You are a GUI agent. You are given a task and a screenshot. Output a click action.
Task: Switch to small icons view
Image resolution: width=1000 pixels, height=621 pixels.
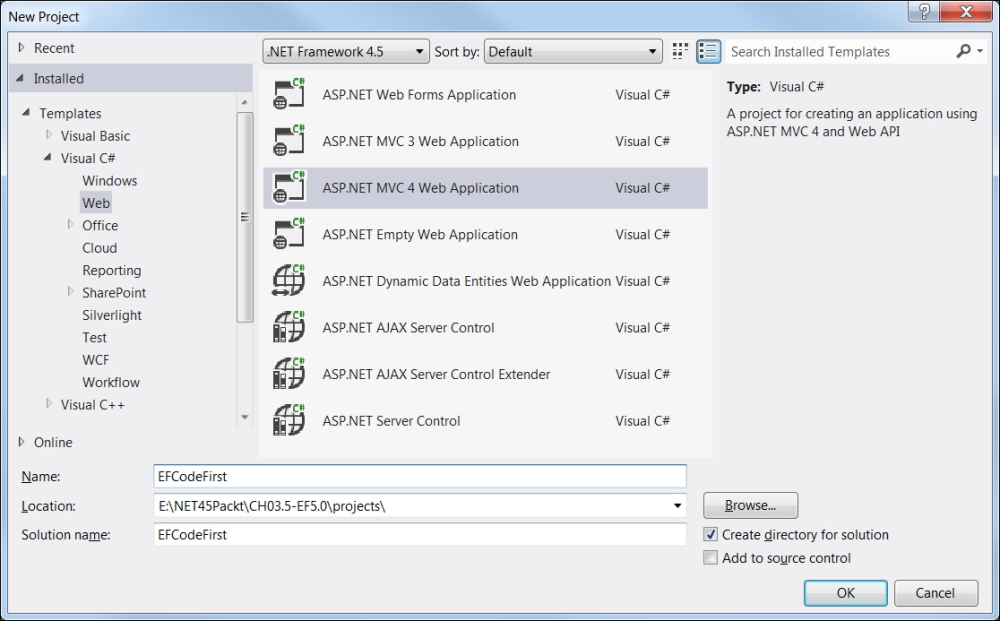point(681,51)
